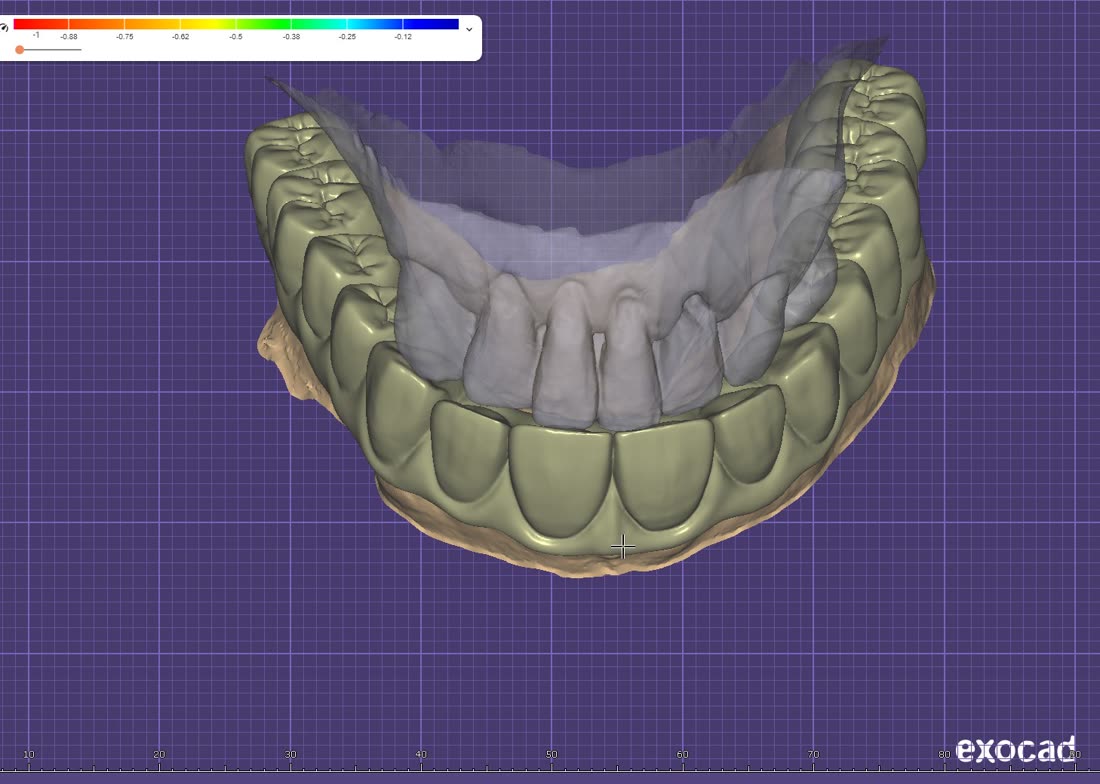Click the ruler mark labeled 20

(159, 755)
